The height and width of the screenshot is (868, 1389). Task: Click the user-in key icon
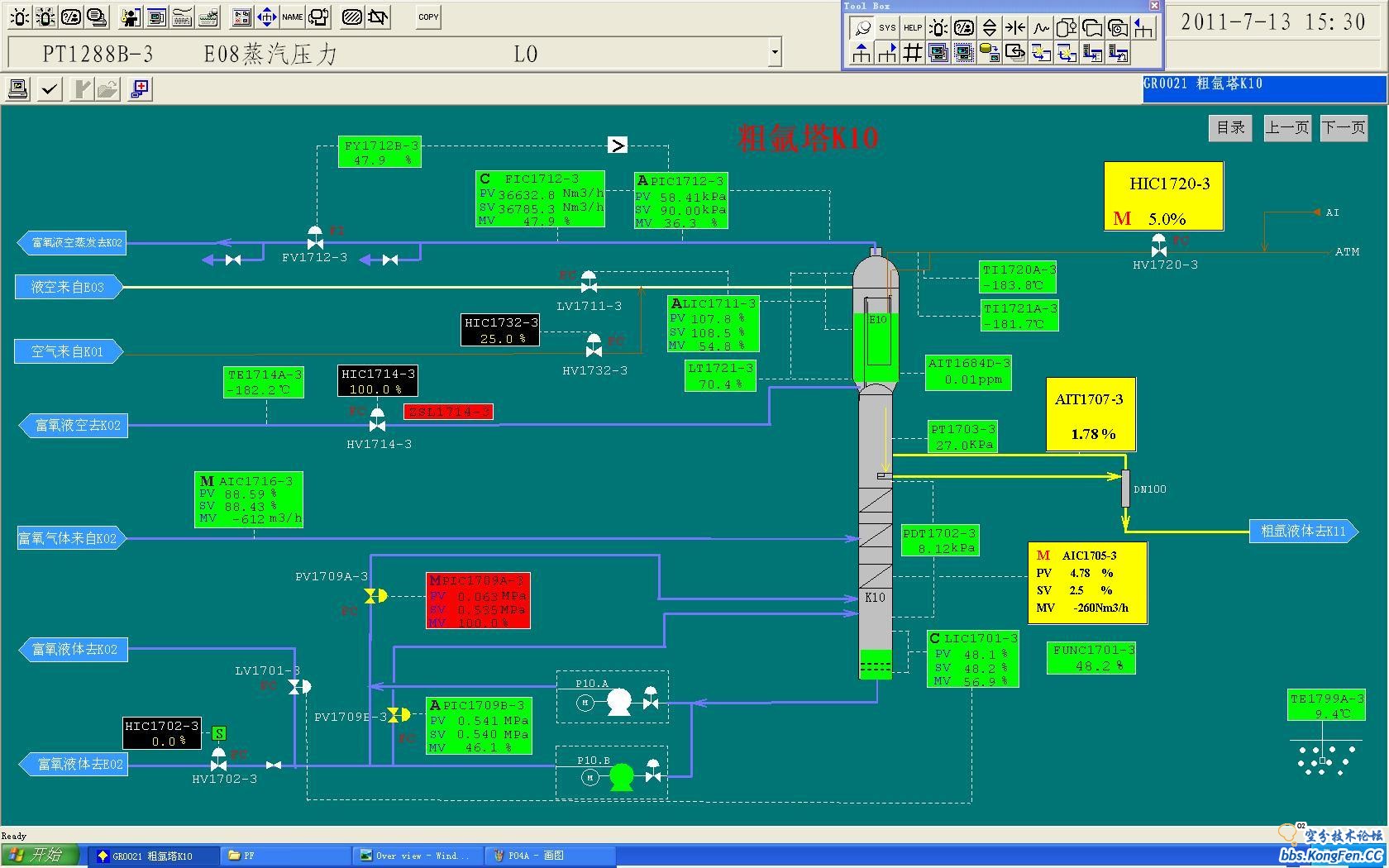(131, 17)
